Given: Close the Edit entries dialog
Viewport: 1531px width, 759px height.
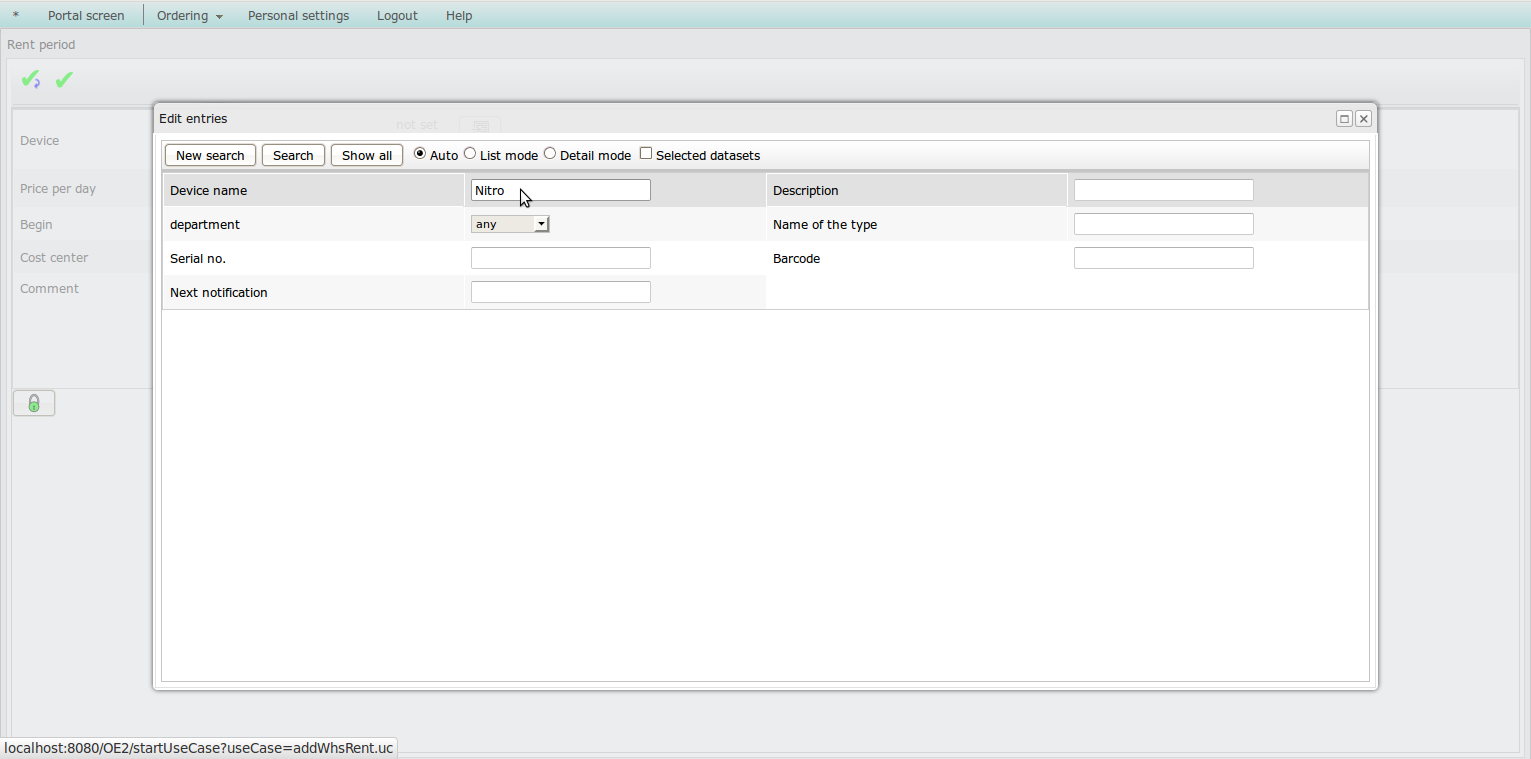Looking at the screenshot, I should pos(1363,119).
